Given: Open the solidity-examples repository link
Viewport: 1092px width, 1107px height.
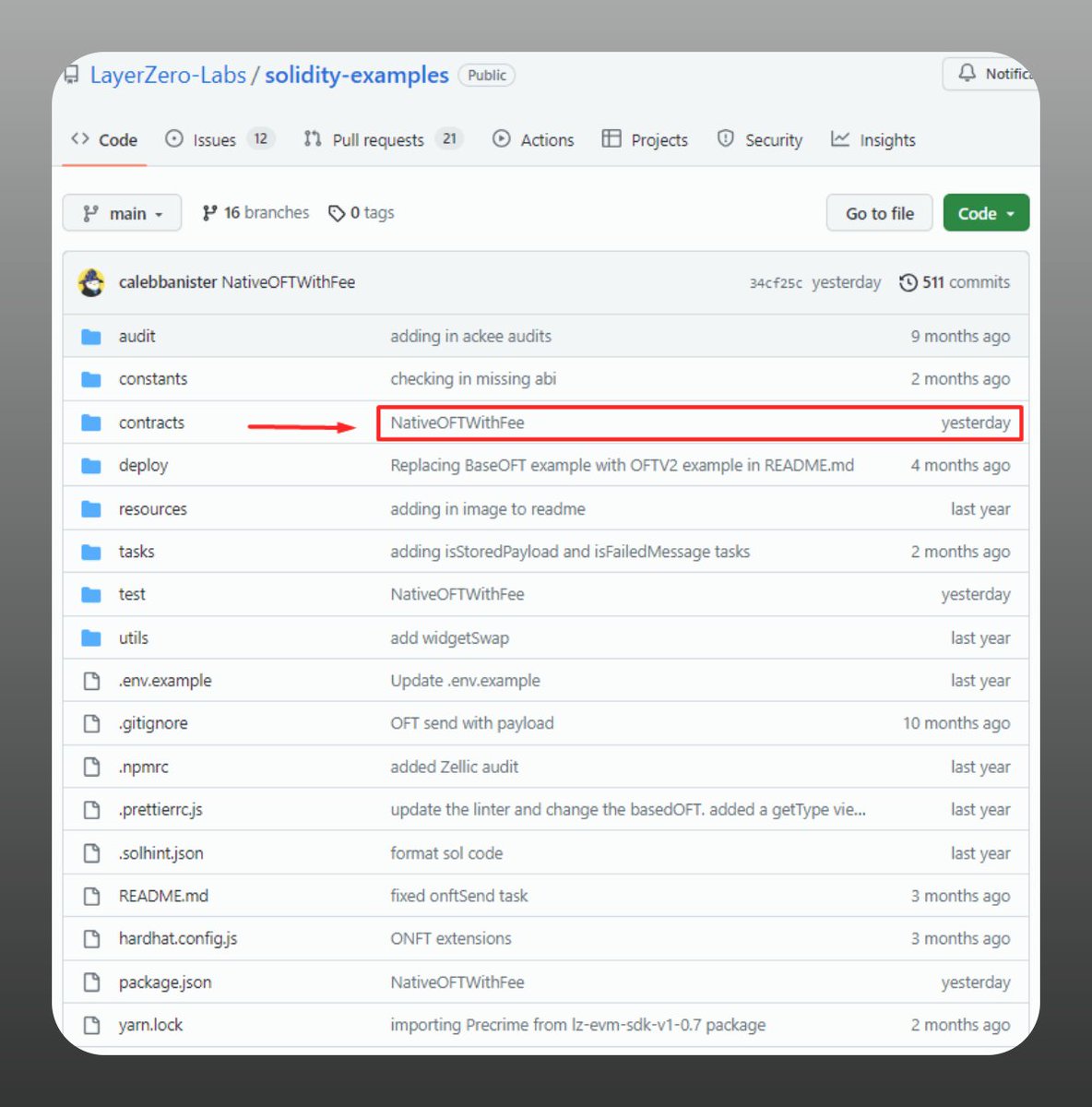Looking at the screenshot, I should click(x=357, y=75).
